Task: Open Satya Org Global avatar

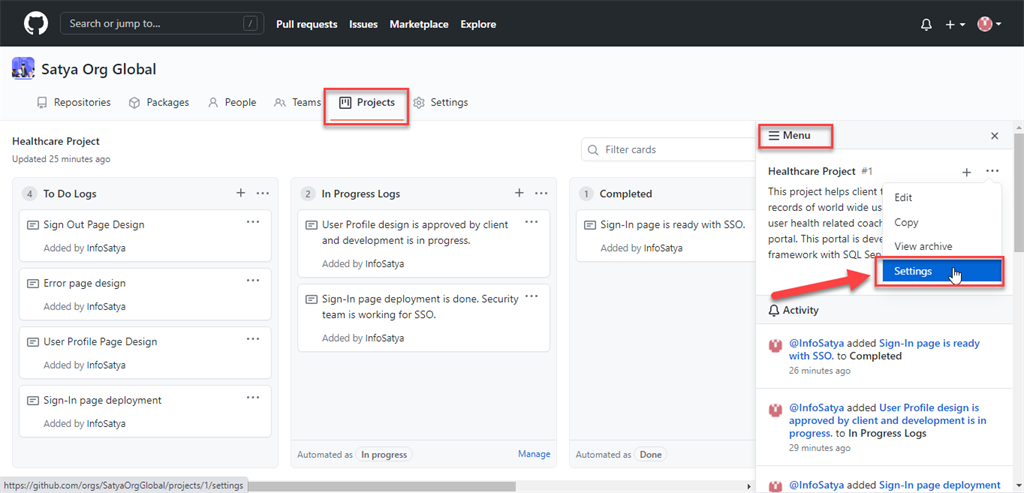Action: pos(23,69)
